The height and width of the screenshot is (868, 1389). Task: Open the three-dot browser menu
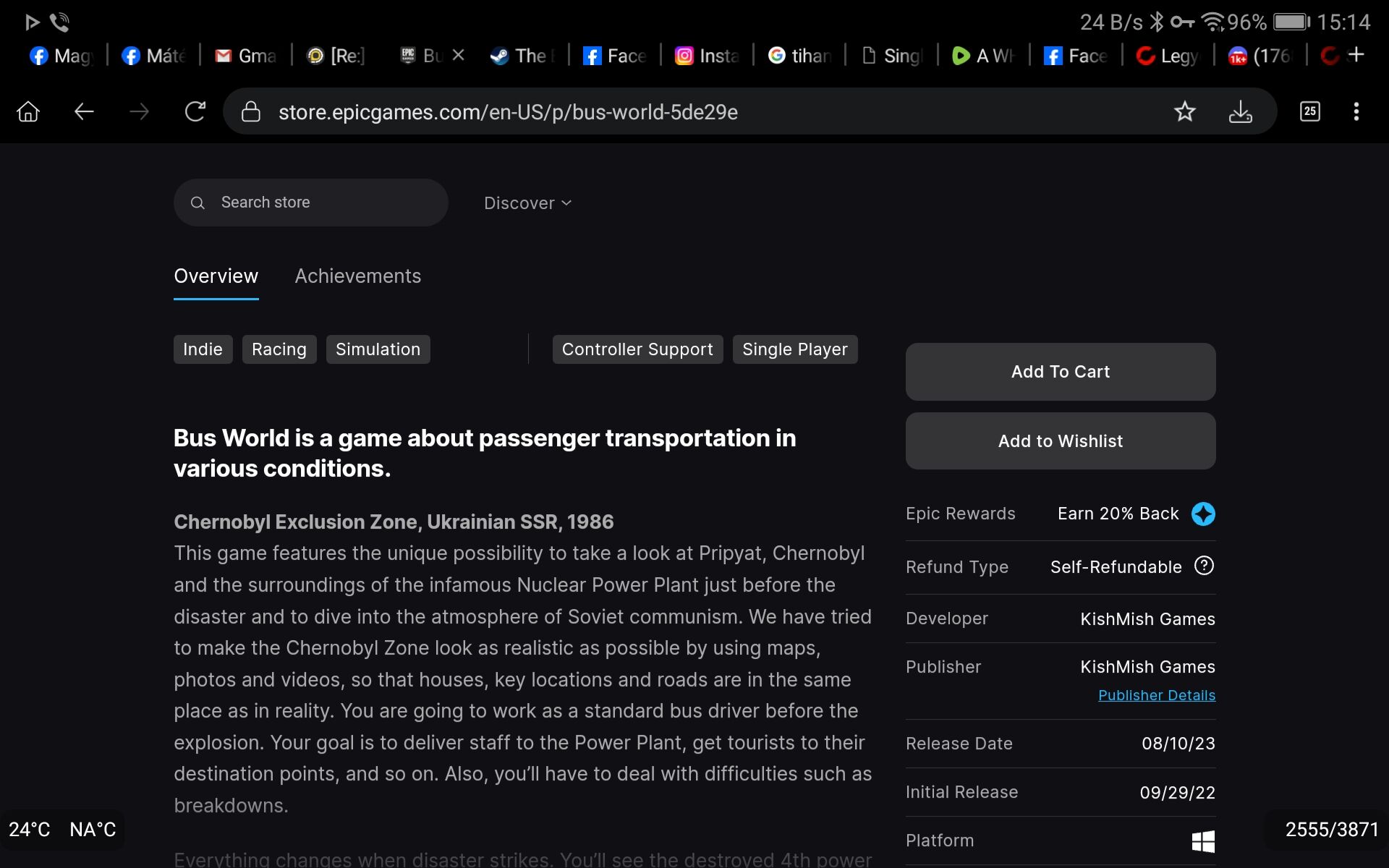1356,111
